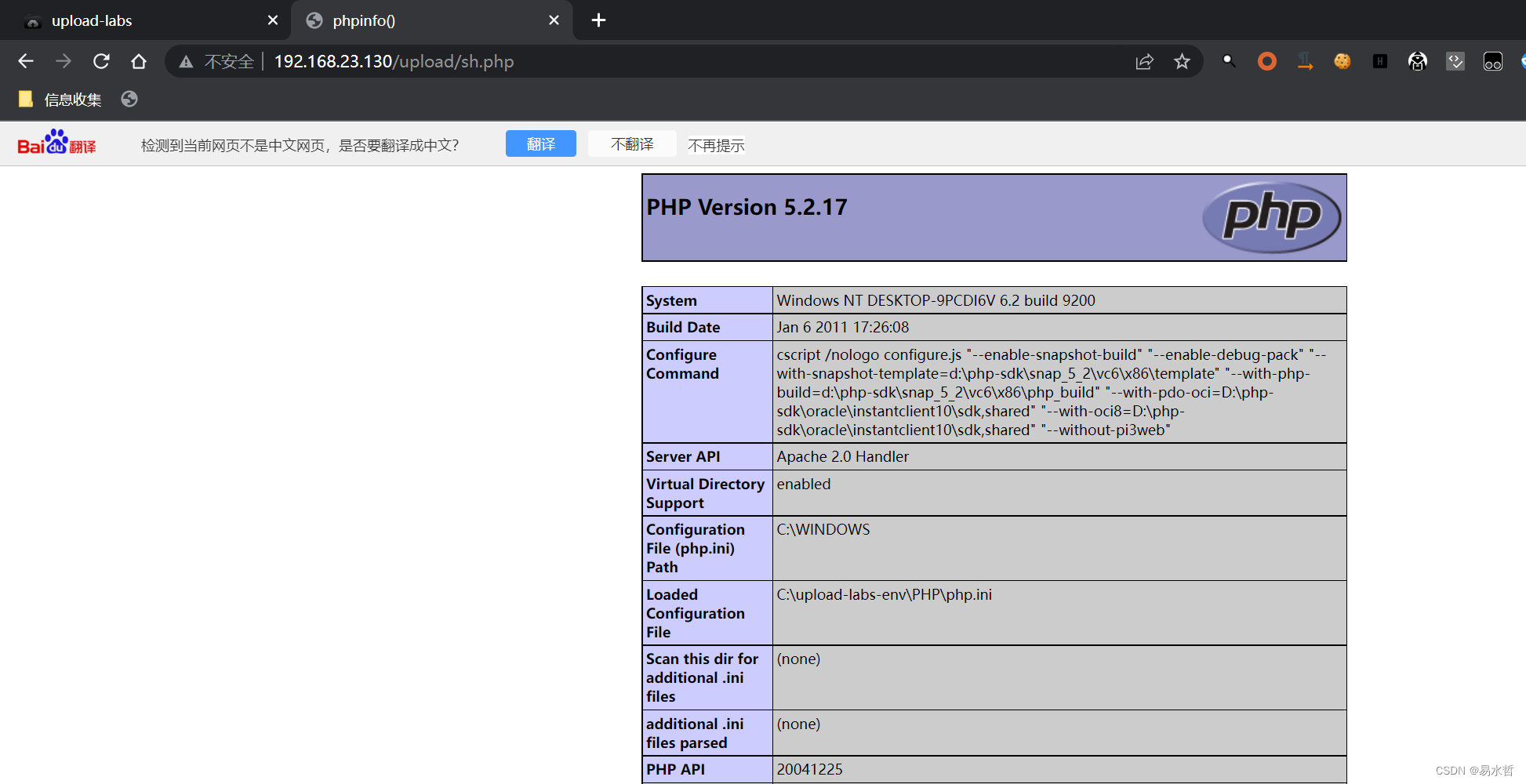Click (none) in the Scan this dir row
Image resolution: width=1526 pixels, height=784 pixels.
tap(798, 659)
